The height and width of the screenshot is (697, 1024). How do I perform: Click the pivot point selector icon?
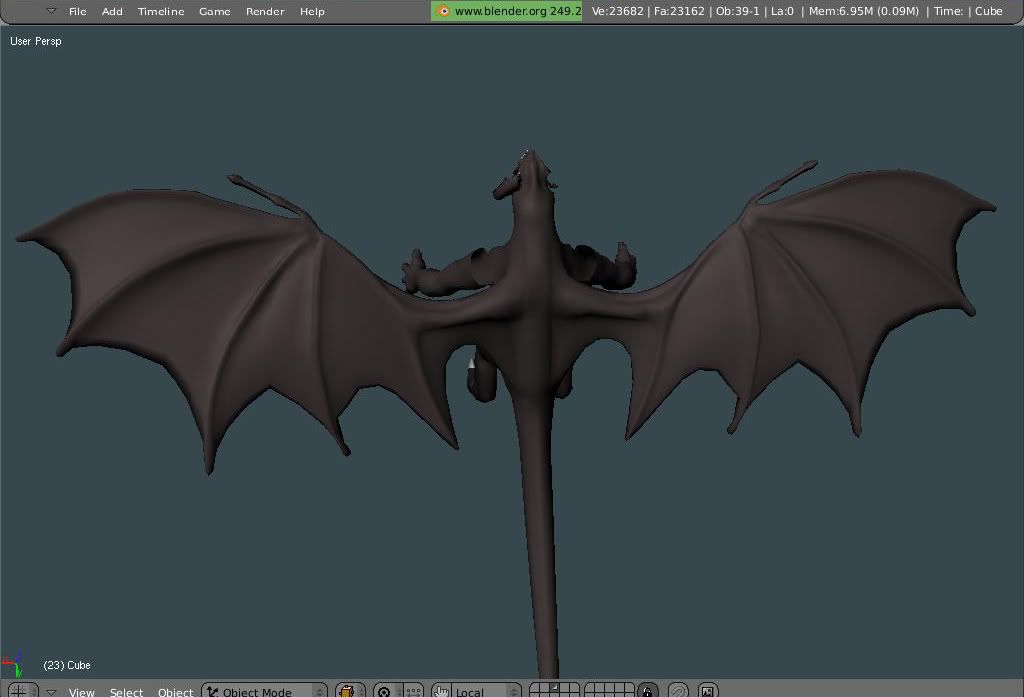click(385, 691)
